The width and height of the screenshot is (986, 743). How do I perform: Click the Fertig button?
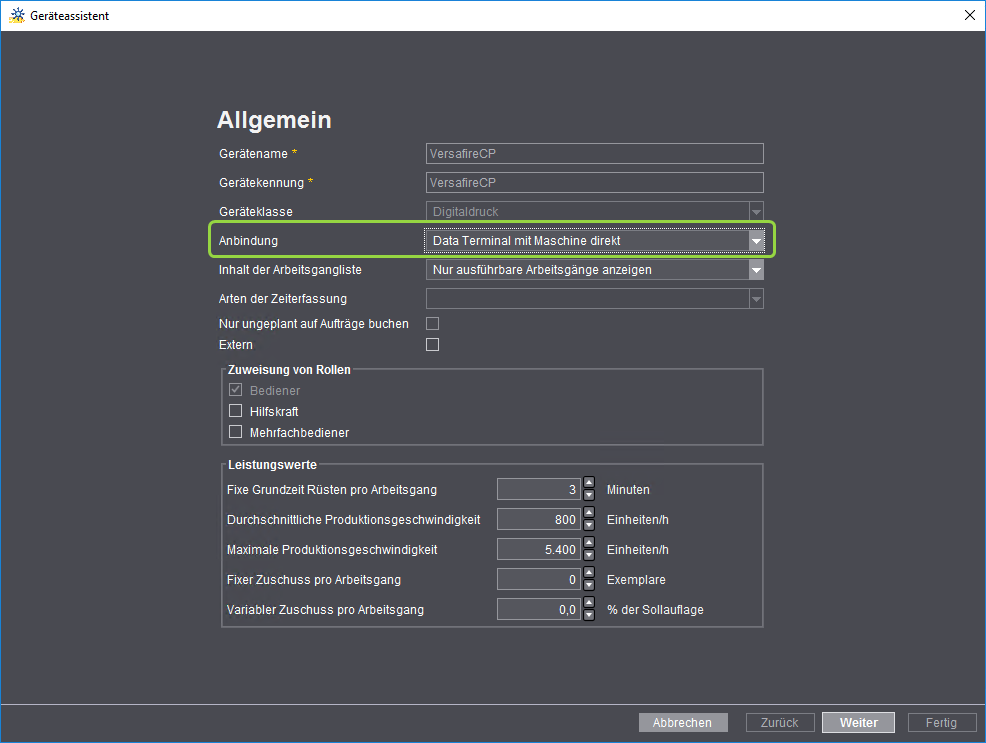941,722
